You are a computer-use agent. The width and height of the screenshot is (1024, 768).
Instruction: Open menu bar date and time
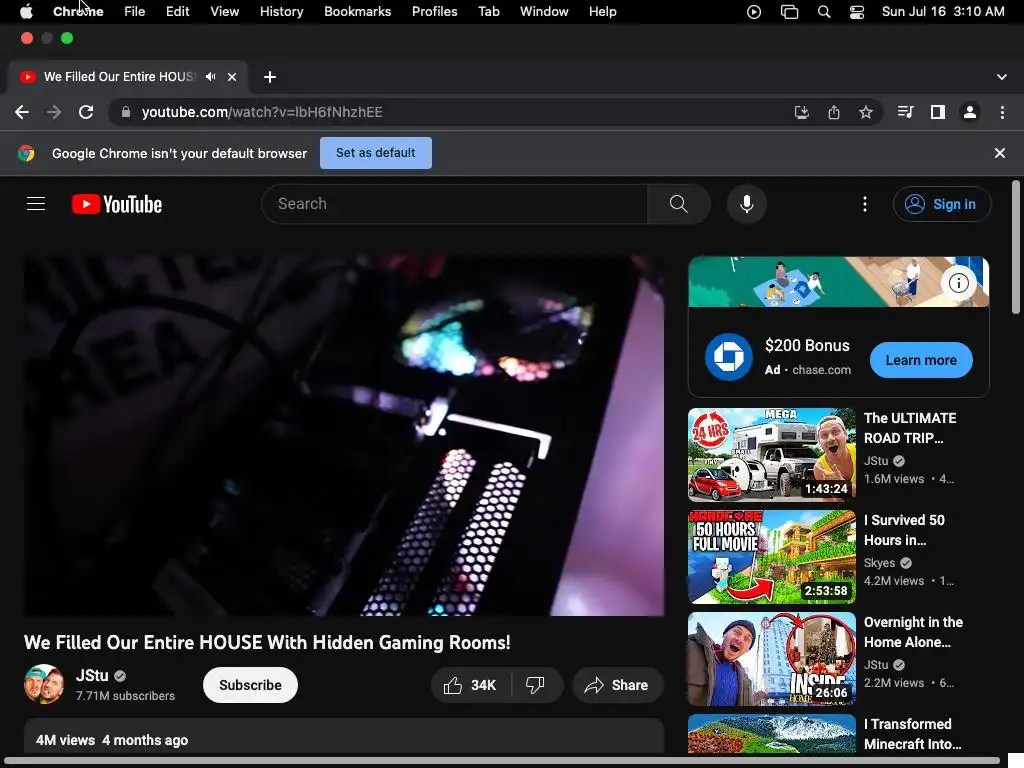click(x=943, y=12)
